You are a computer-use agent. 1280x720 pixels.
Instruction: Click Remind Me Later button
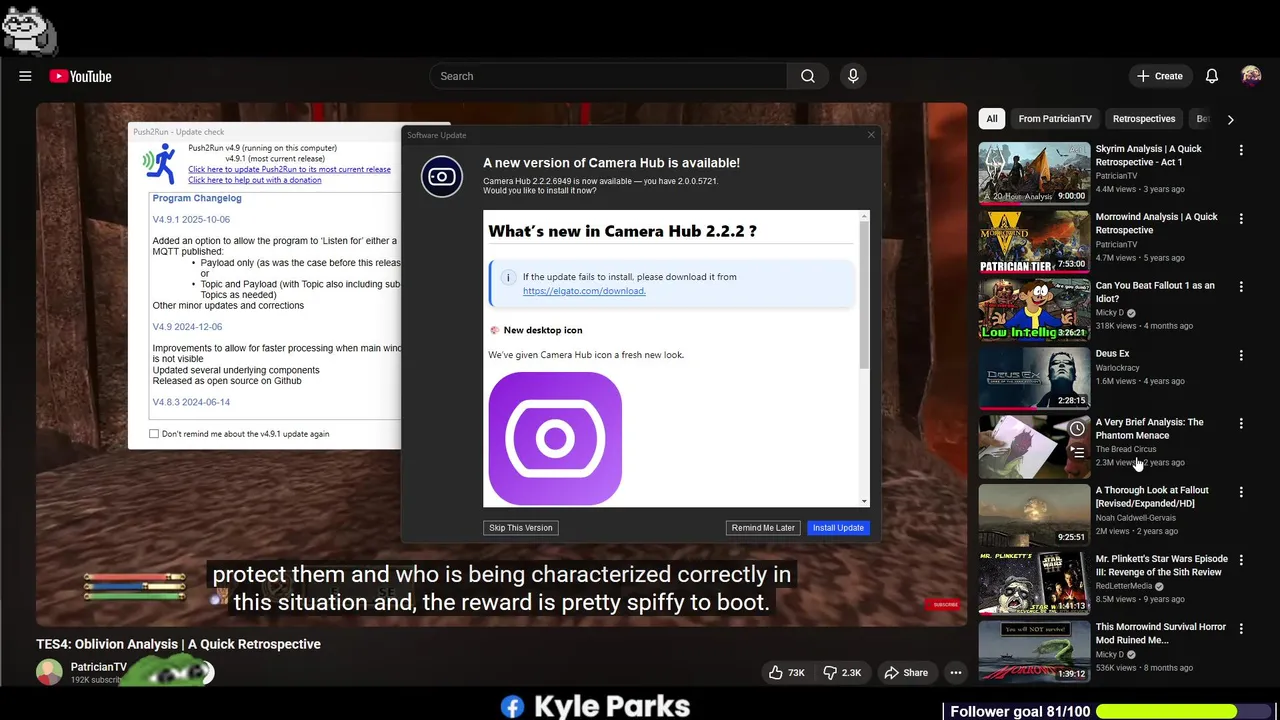(x=763, y=528)
